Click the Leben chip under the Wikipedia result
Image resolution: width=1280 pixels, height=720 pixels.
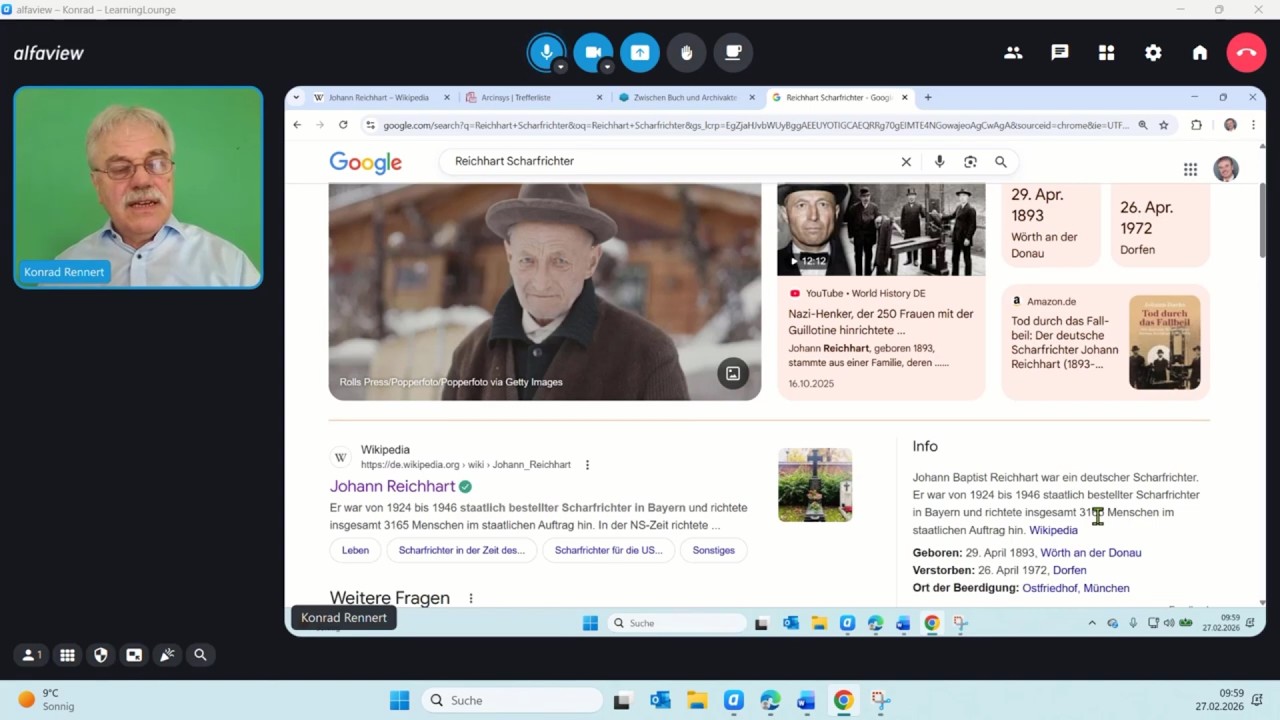(355, 550)
